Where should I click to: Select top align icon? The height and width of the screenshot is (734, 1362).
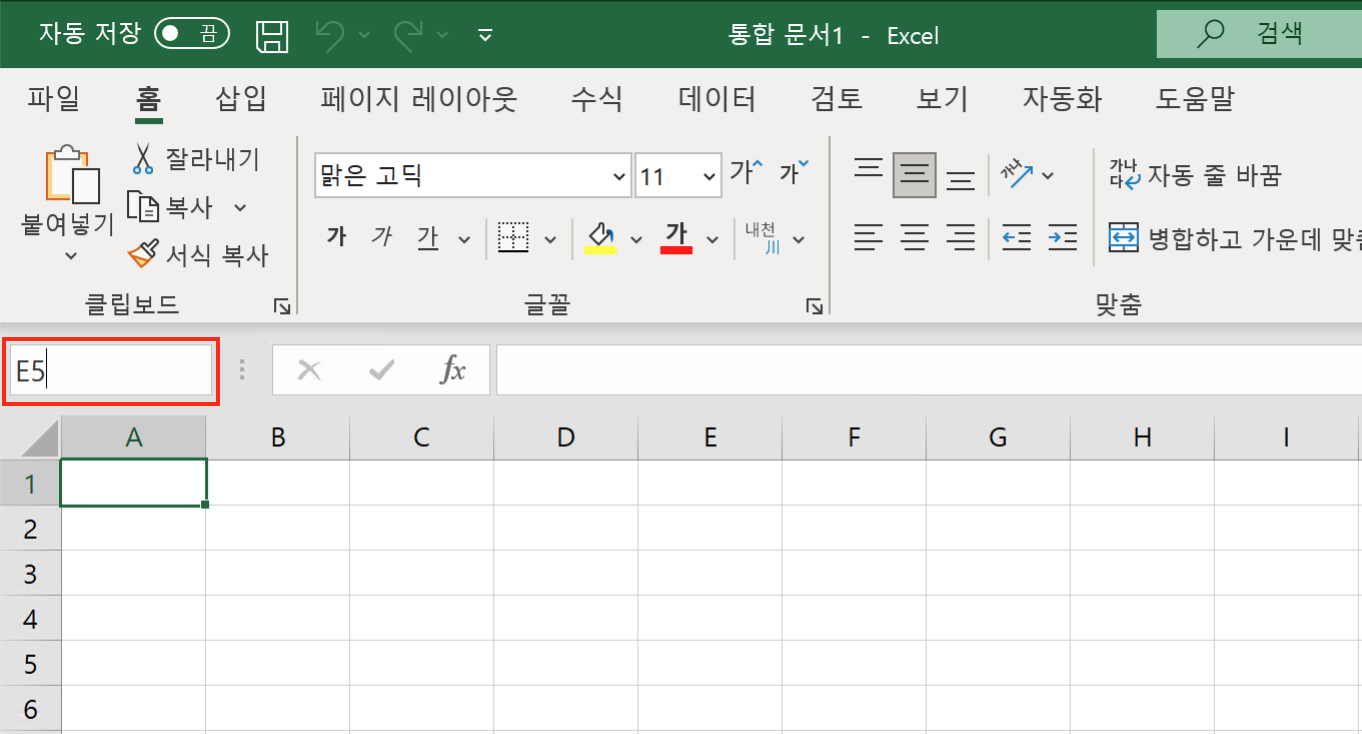click(869, 169)
